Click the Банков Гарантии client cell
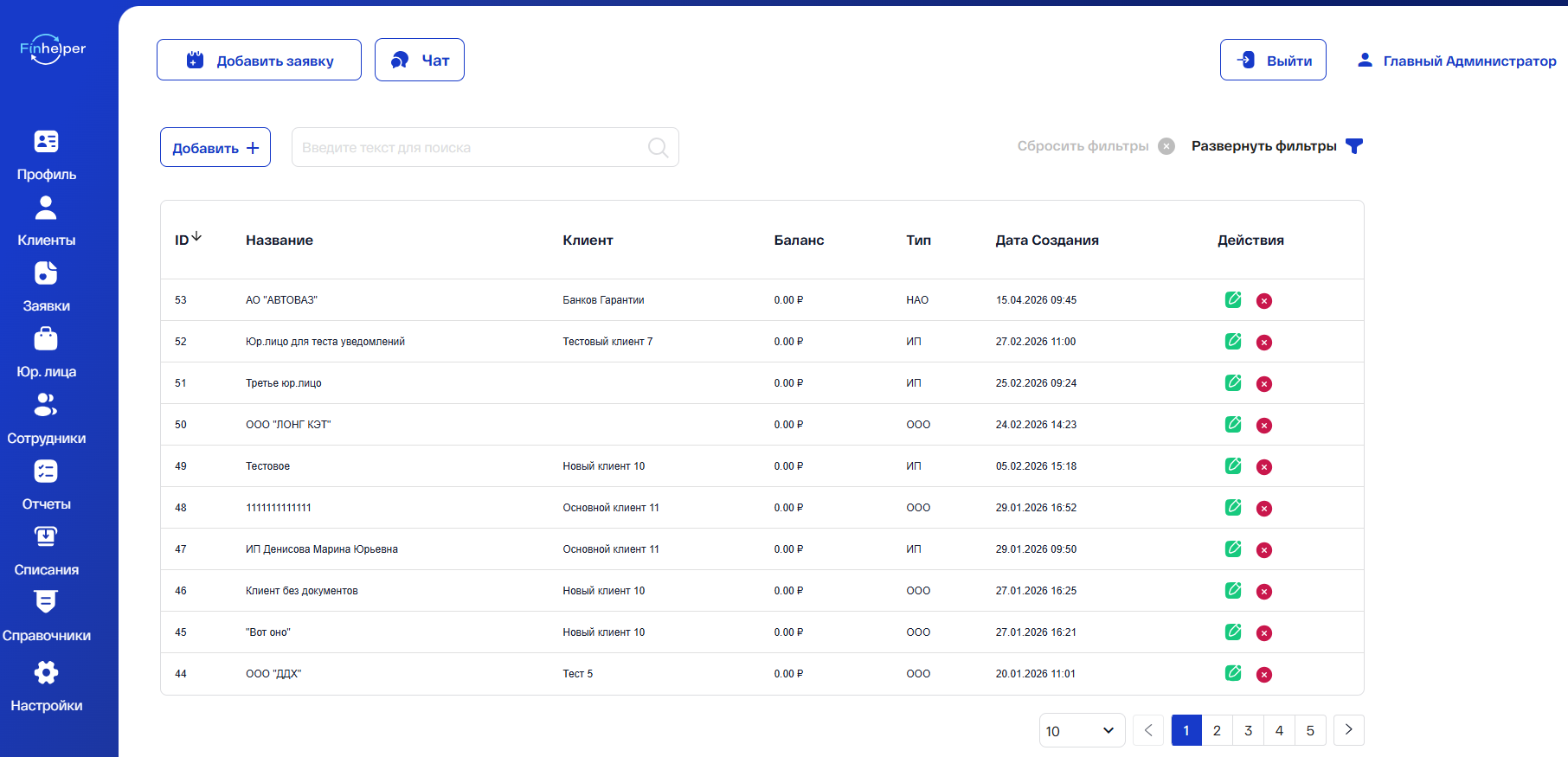This screenshot has height=757, width=1568. 603,300
